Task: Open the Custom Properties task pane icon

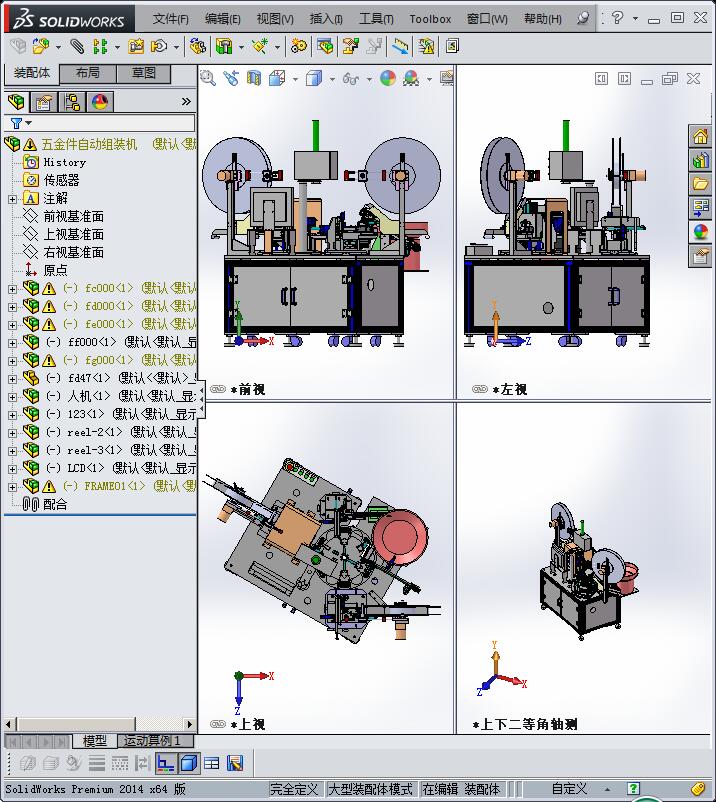Action: pos(700,256)
